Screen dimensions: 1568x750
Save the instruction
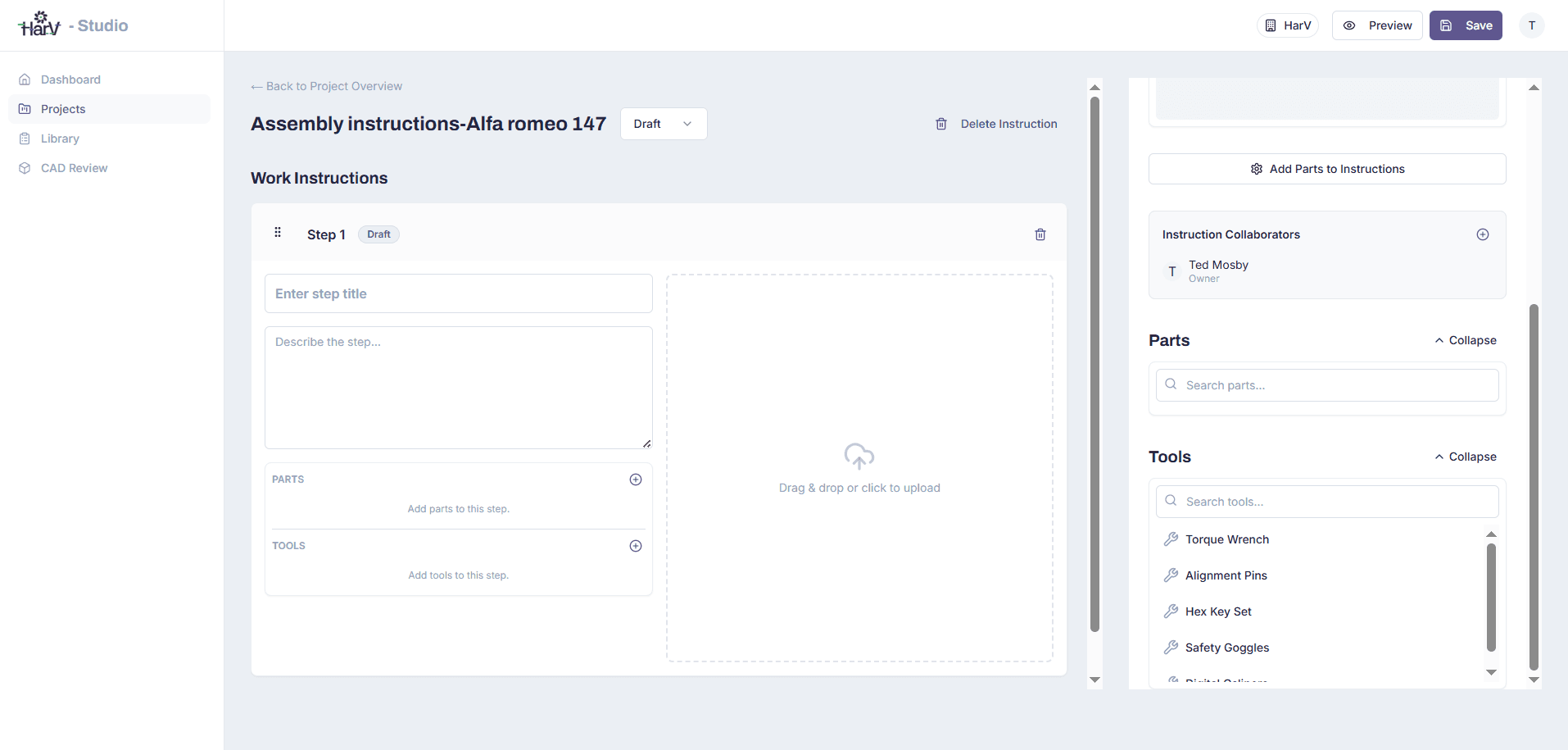tap(1466, 25)
